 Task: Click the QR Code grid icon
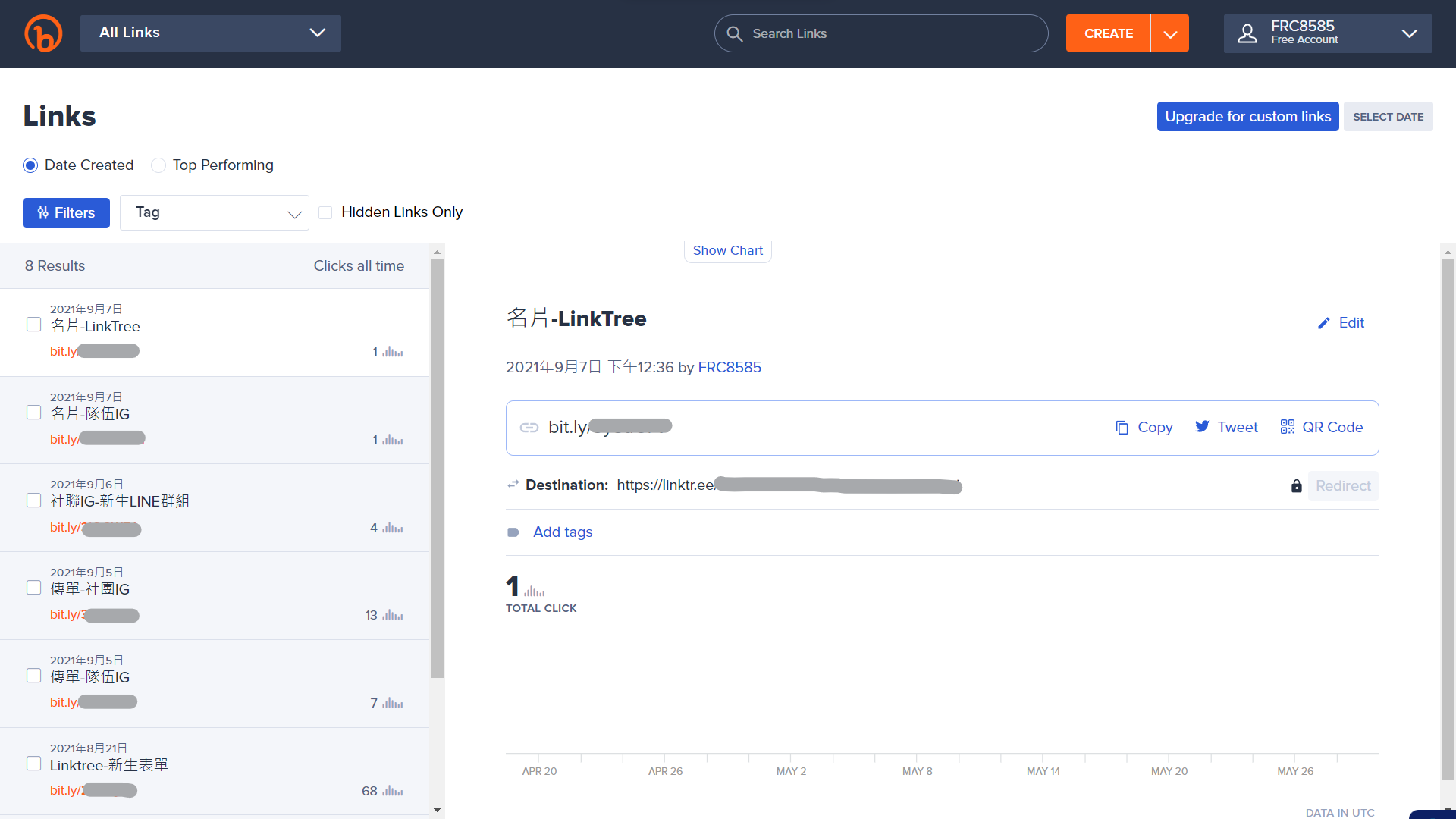click(x=1288, y=427)
